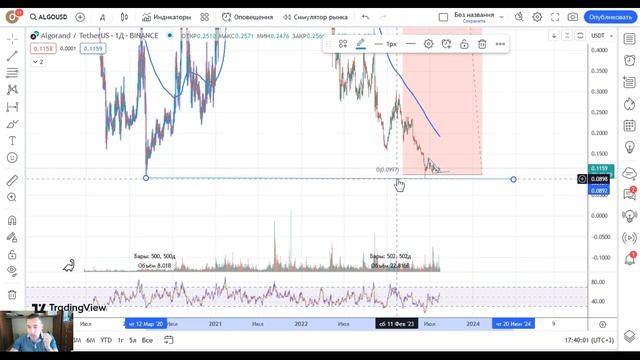The width and height of the screenshot is (640, 360).
Task: Open the quick search icon
Action: [x=519, y=17]
